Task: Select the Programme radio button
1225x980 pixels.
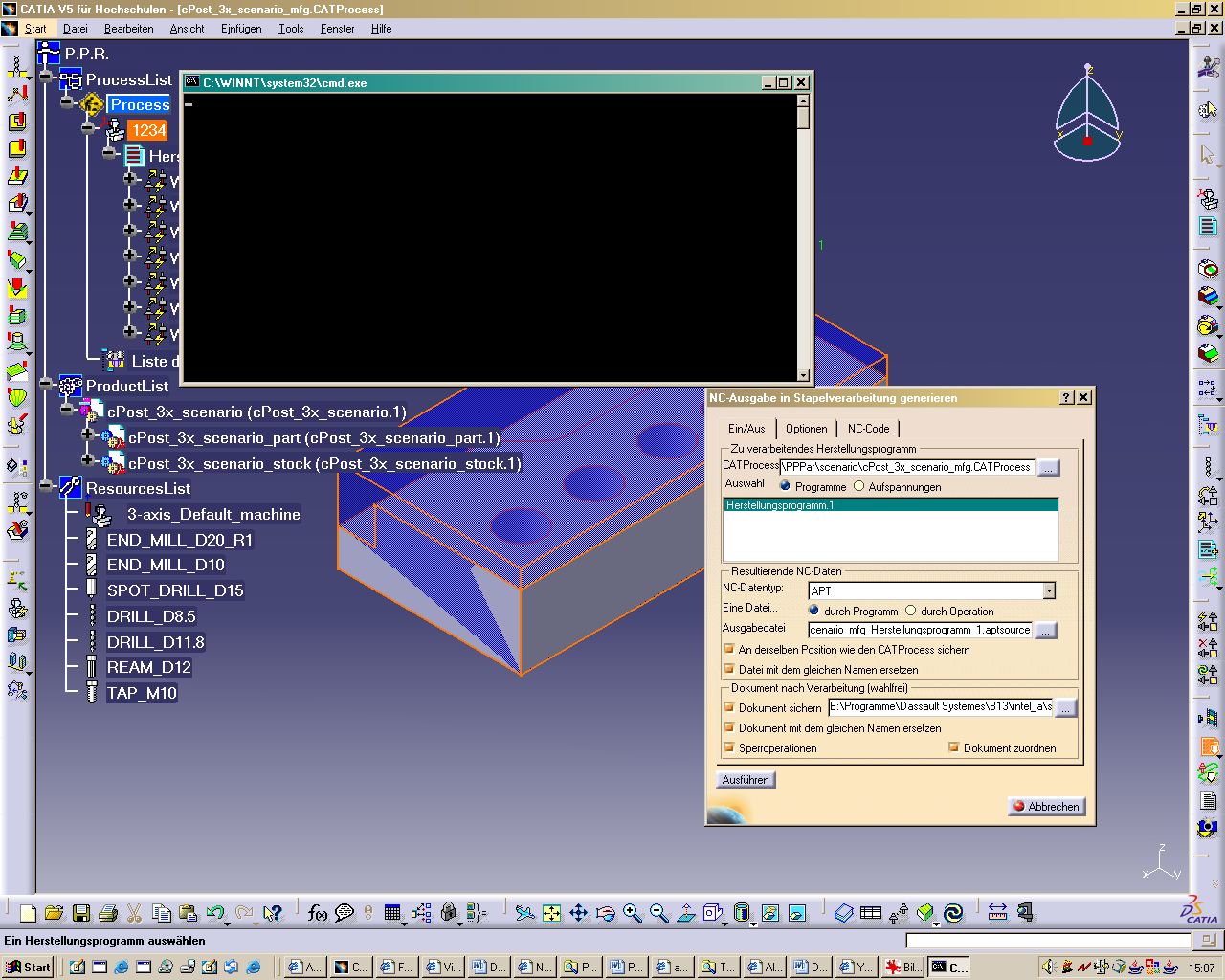Action: coord(786,486)
